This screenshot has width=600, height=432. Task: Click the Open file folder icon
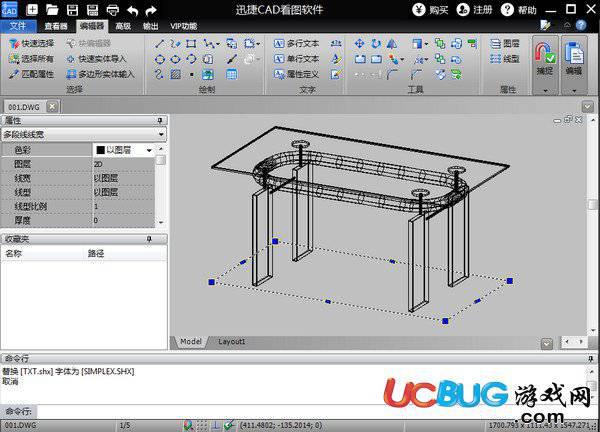click(x=52, y=10)
